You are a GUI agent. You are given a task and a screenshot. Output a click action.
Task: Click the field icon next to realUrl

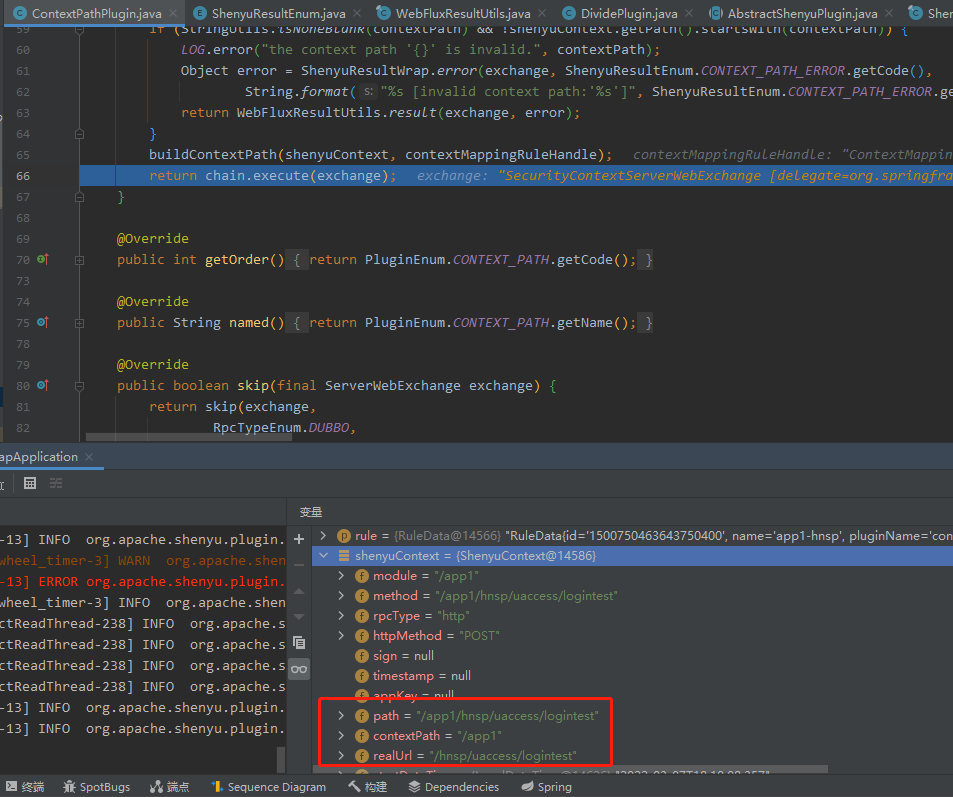point(362,756)
